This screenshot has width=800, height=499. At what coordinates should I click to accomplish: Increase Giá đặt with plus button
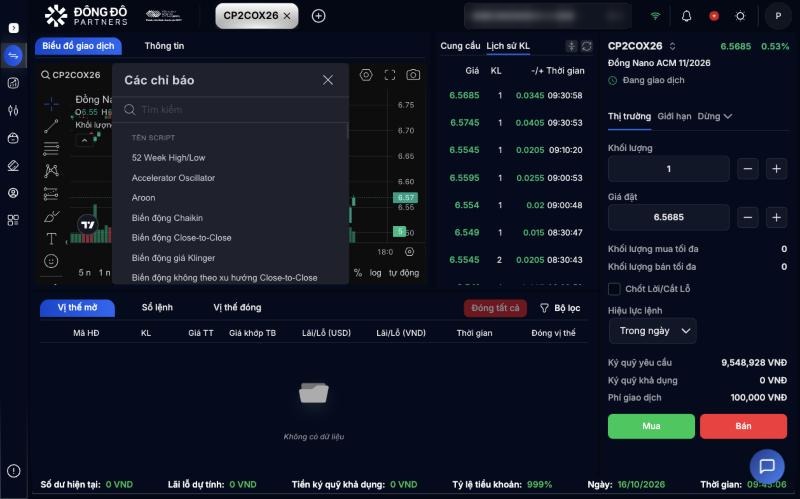(776, 217)
